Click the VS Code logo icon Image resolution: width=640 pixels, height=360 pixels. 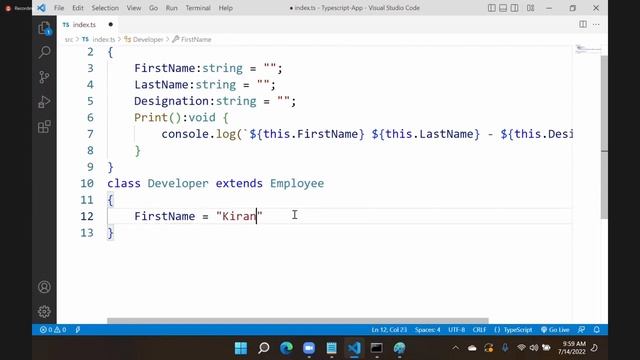(42, 8)
